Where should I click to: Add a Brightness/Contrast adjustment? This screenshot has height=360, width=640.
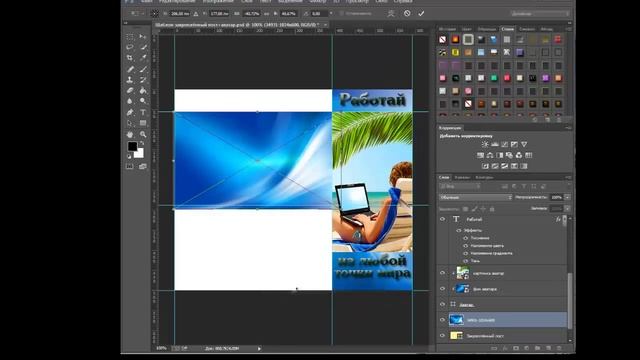485,144
